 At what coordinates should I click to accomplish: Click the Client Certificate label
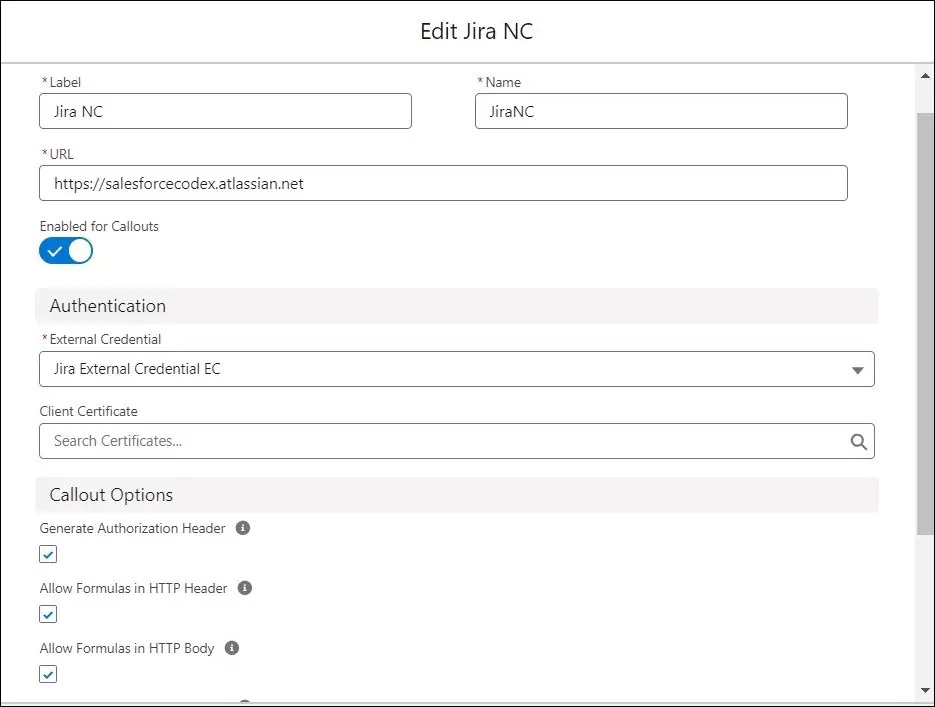click(x=88, y=411)
